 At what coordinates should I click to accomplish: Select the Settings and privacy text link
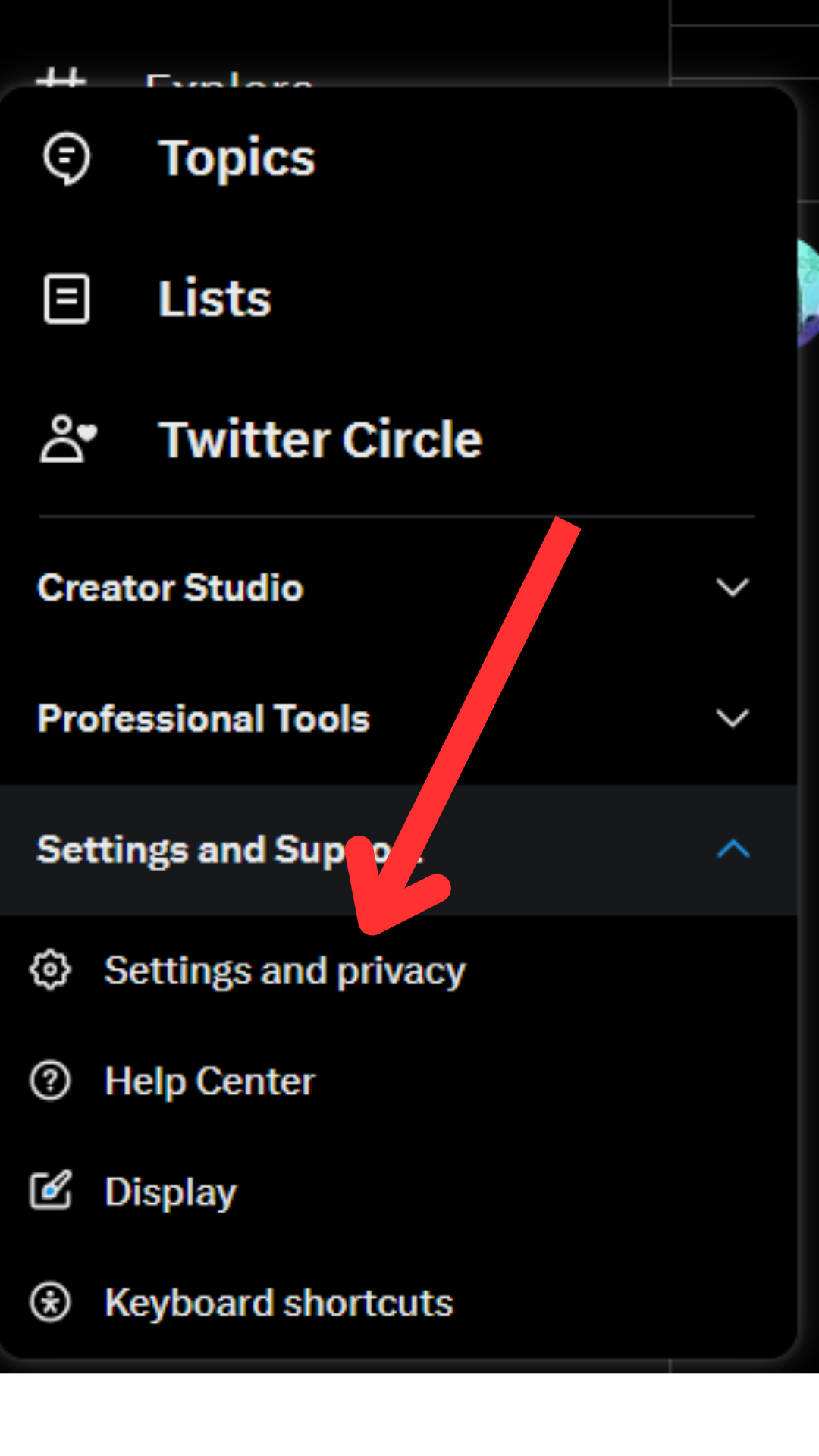(x=285, y=971)
